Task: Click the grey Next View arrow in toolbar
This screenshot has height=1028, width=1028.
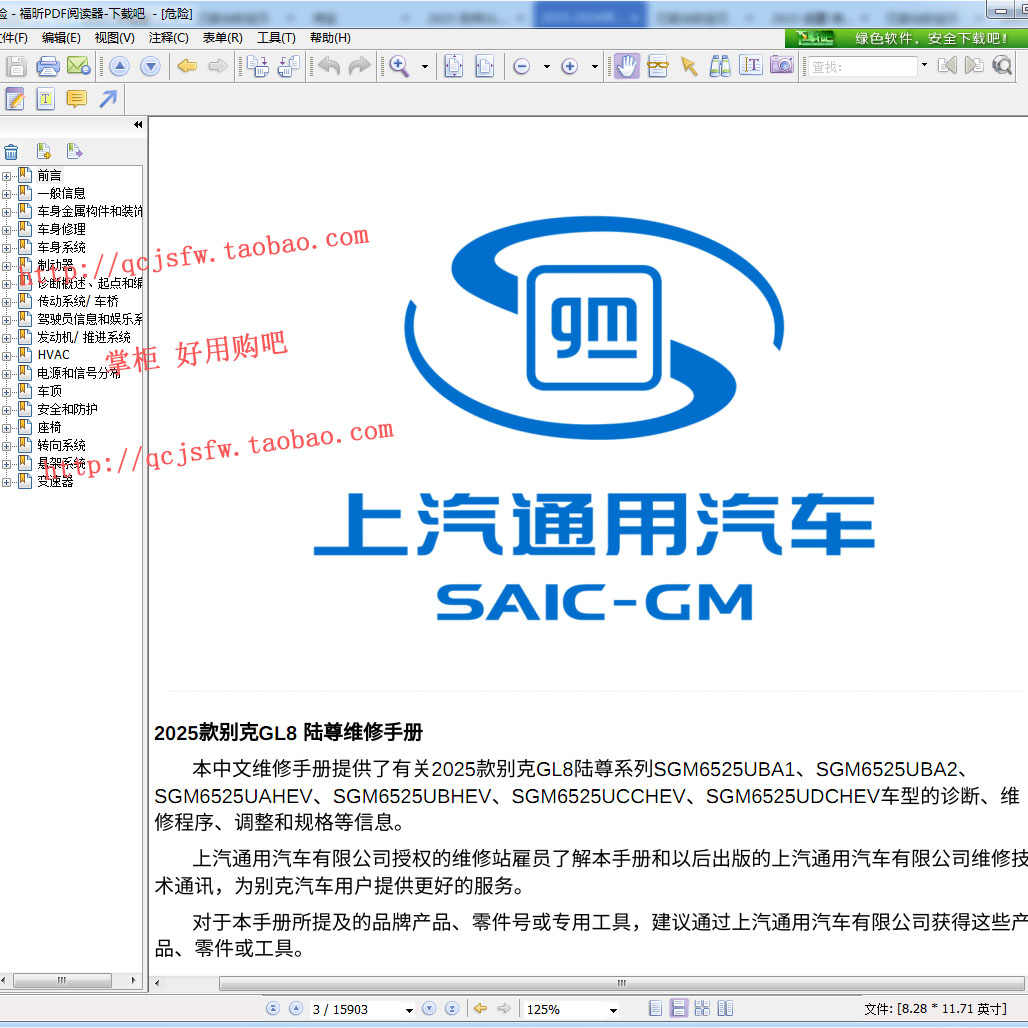Action: coord(218,66)
